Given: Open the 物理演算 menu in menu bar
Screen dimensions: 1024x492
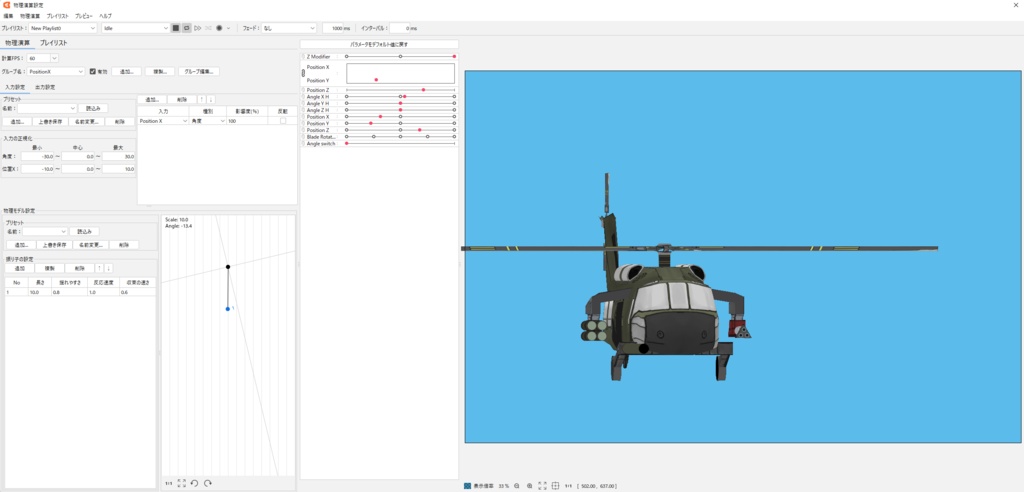Looking at the screenshot, I should coord(30,16).
